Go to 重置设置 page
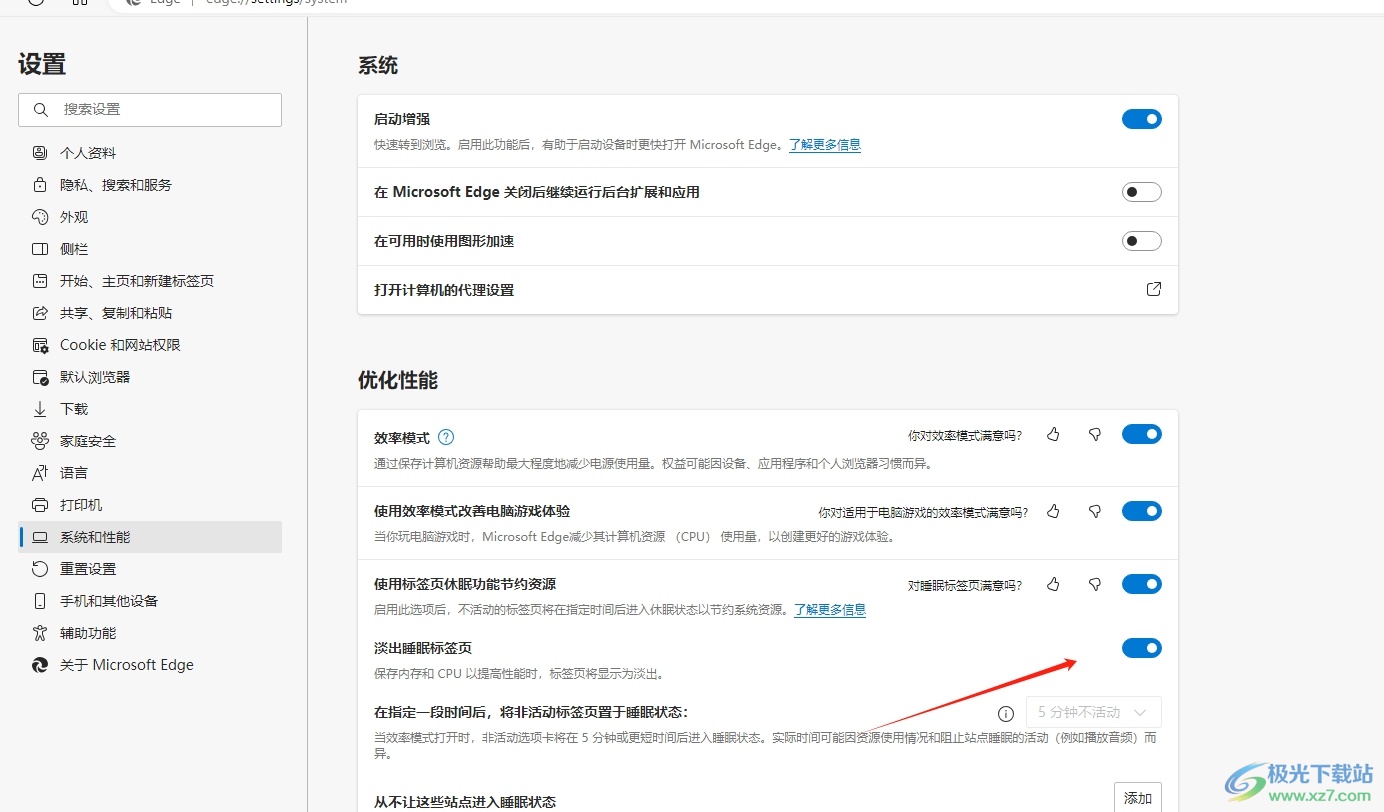This screenshot has height=812, width=1384. click(150, 569)
